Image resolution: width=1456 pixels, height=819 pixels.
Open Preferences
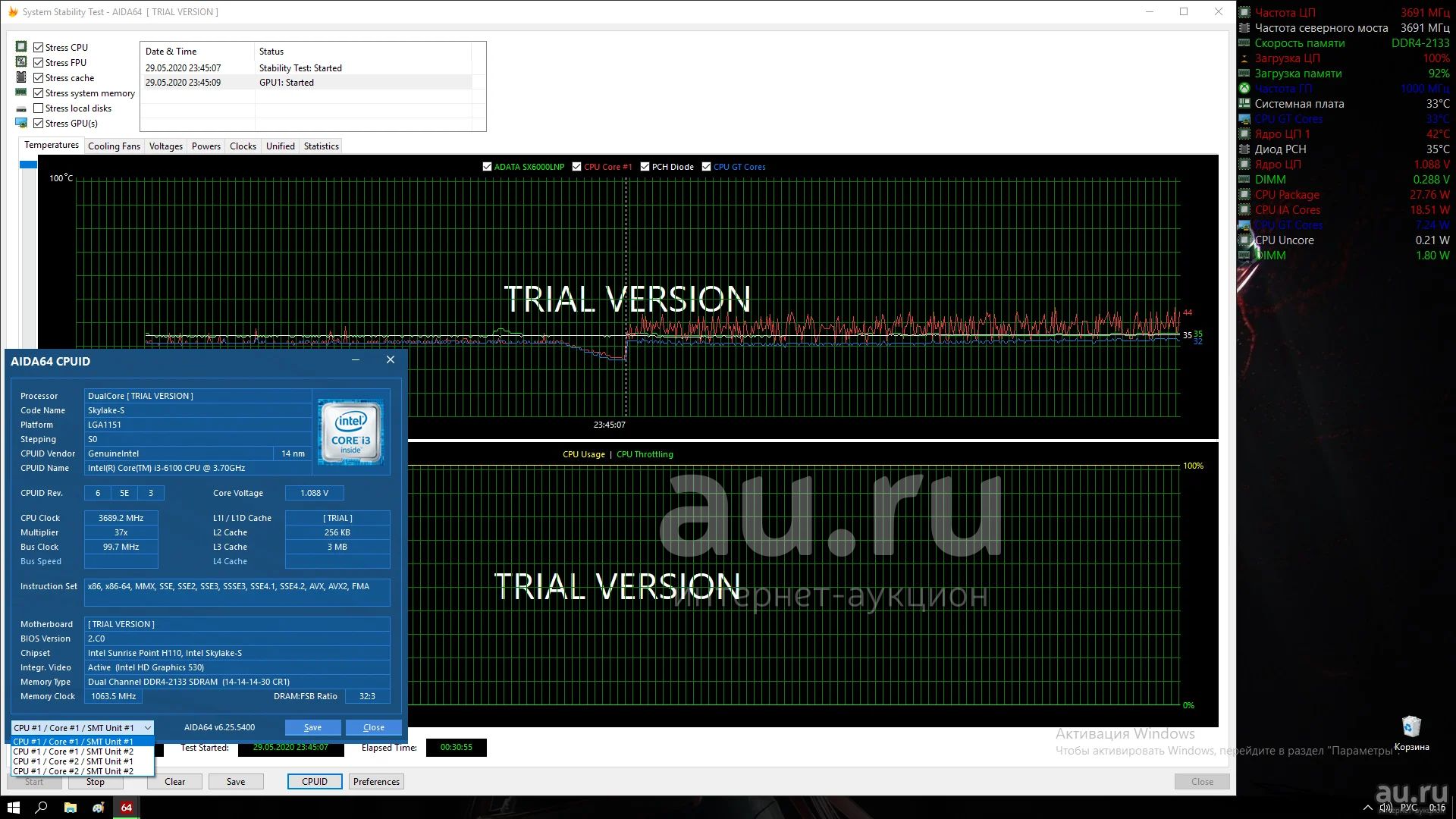pos(376,782)
